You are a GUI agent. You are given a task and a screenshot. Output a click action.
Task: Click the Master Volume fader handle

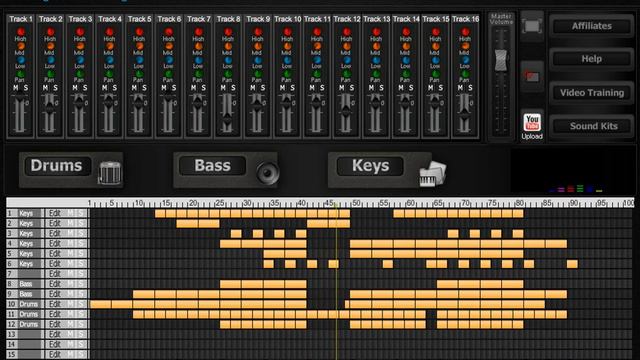coord(501,60)
